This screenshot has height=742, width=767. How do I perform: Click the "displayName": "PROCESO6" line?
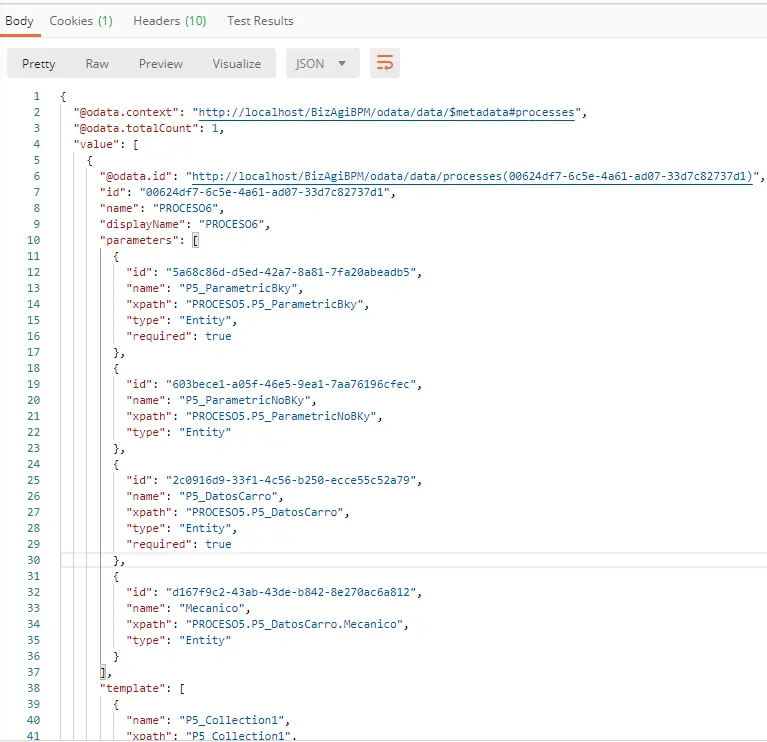pyautogui.click(x=185, y=225)
